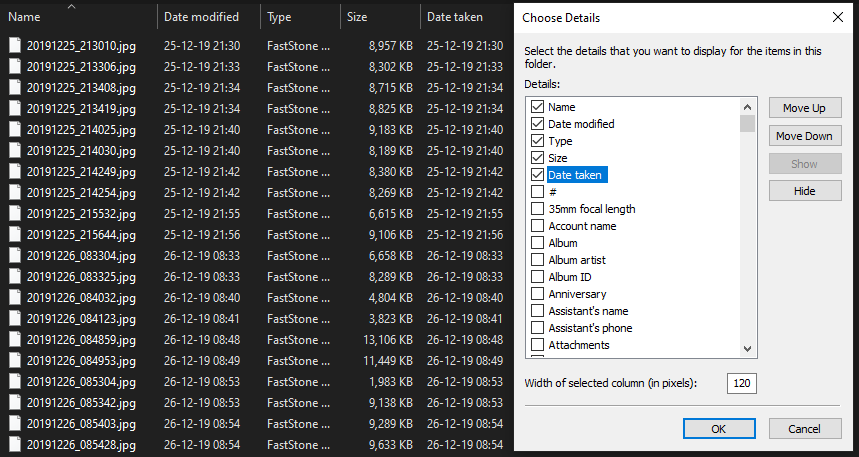
Task: Click the column width input field
Action: coord(742,383)
